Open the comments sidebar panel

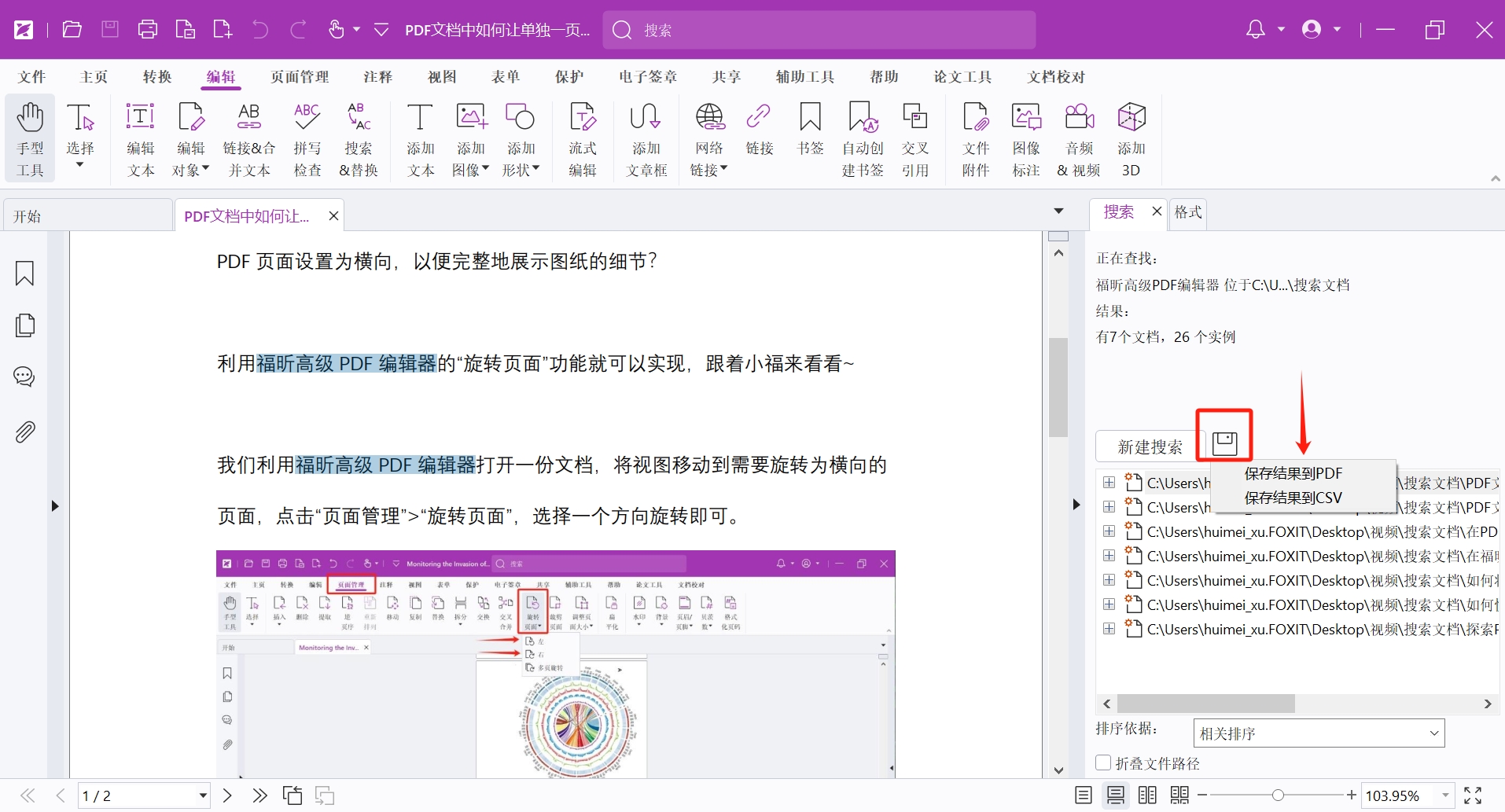pyautogui.click(x=24, y=377)
